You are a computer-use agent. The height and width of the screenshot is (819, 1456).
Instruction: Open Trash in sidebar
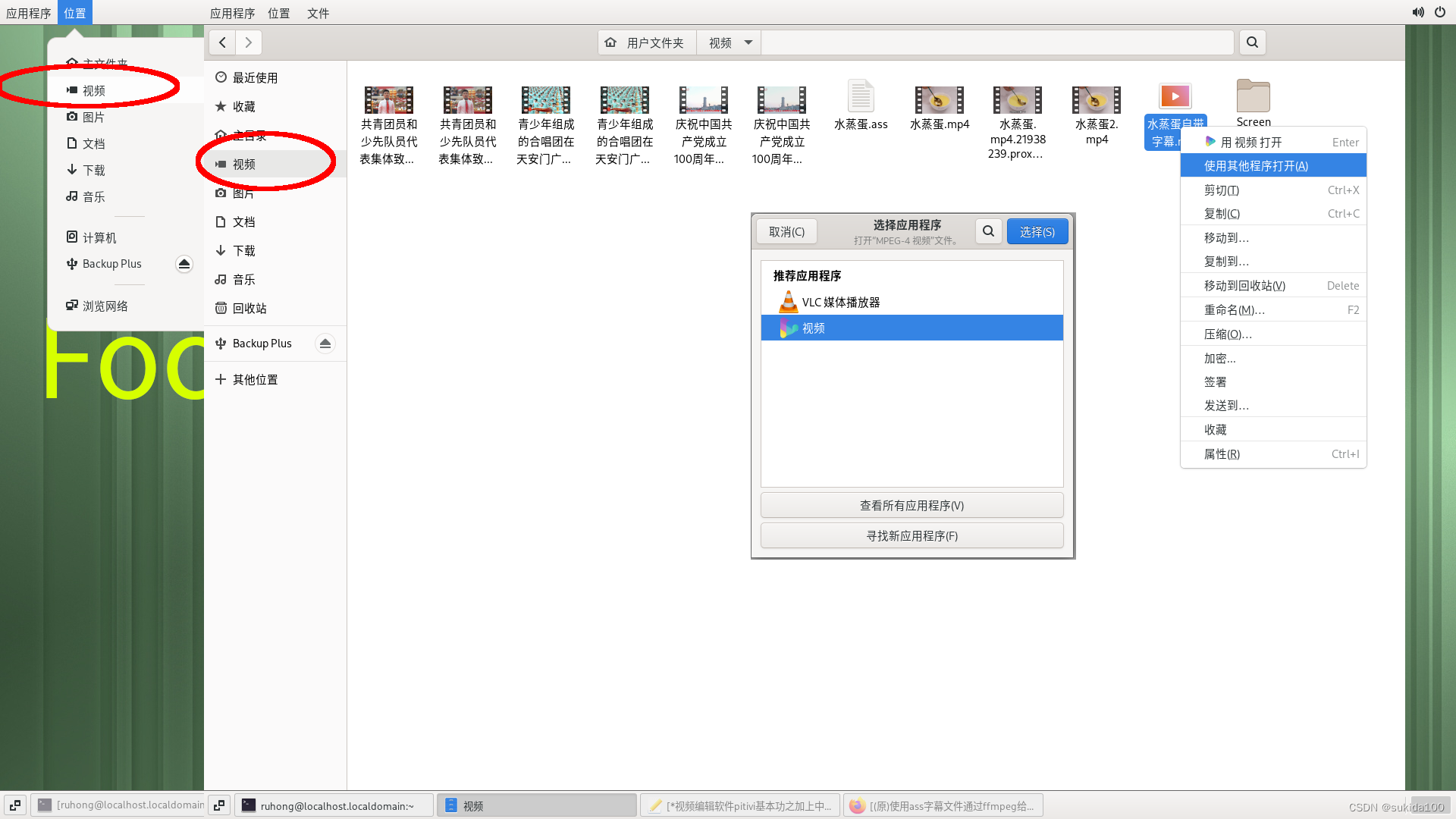[x=249, y=308]
